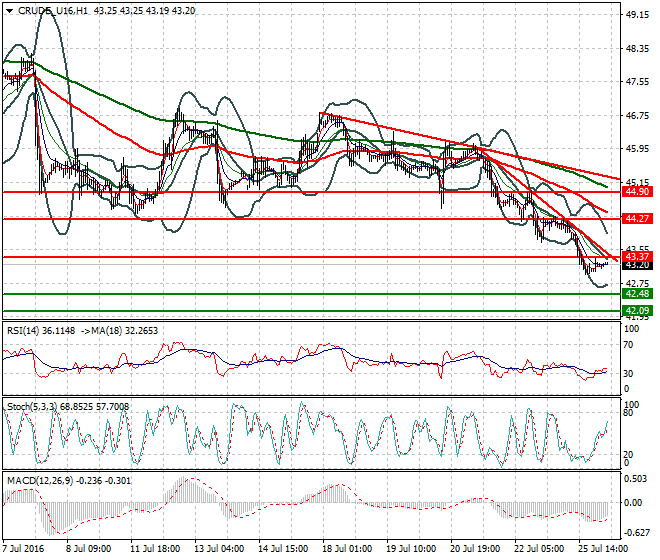Select the green 42.48 support price tag

click(x=637, y=294)
